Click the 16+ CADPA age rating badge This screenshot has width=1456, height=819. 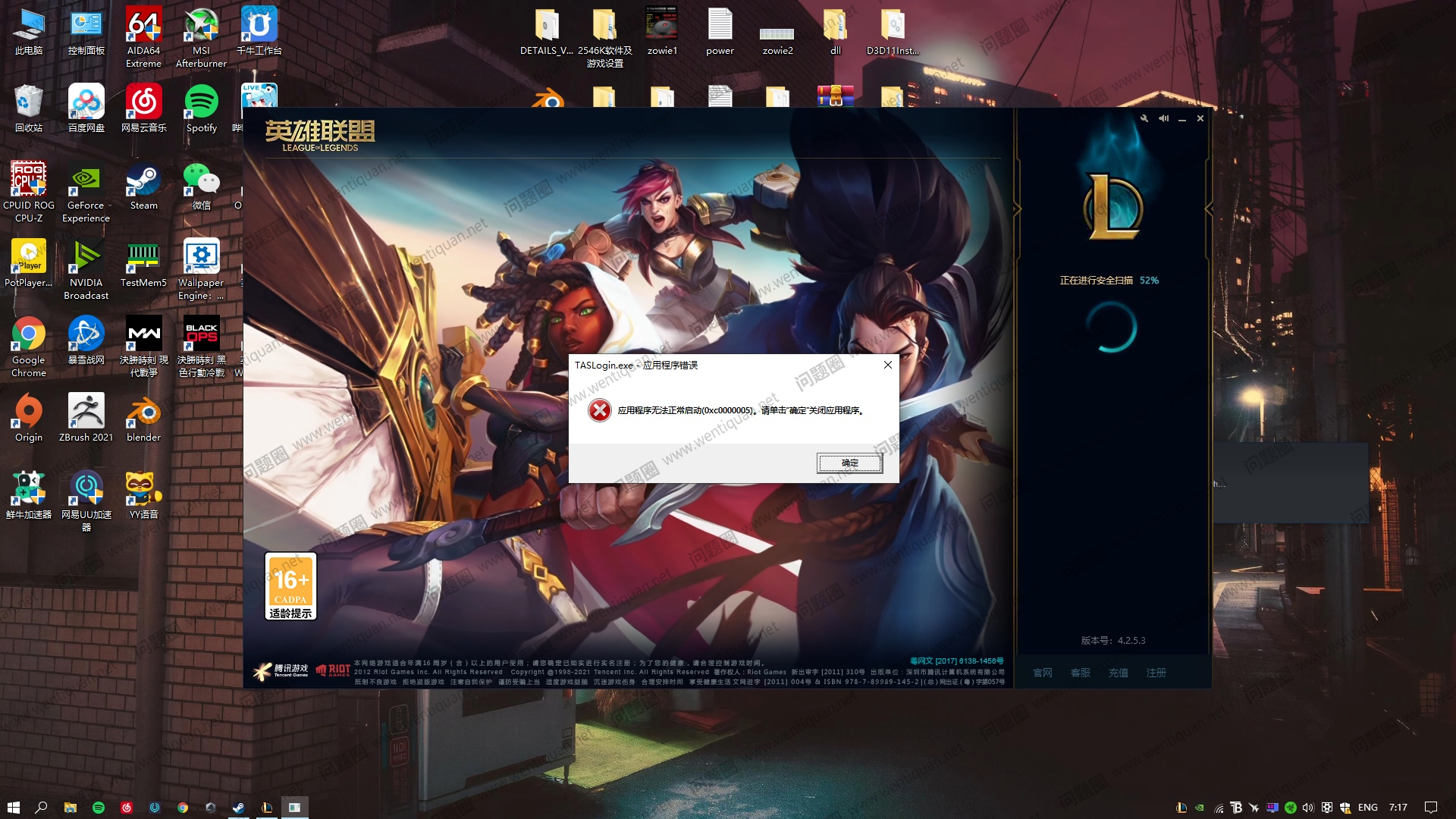290,586
